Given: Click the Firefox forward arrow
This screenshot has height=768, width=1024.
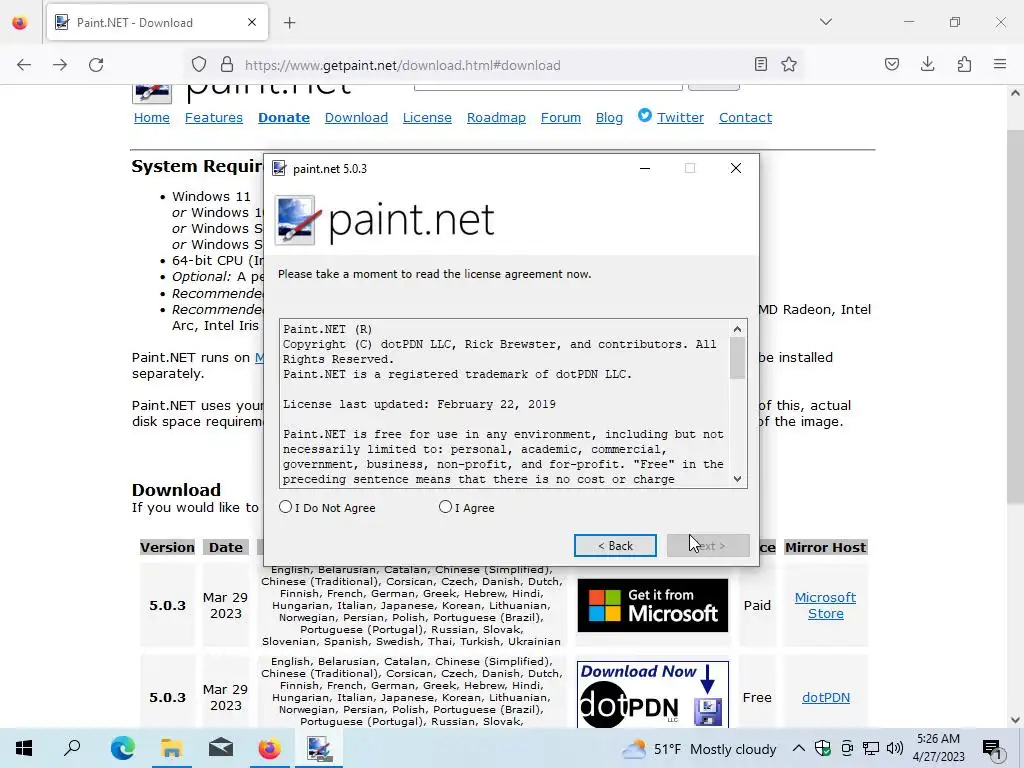Looking at the screenshot, I should (60, 65).
